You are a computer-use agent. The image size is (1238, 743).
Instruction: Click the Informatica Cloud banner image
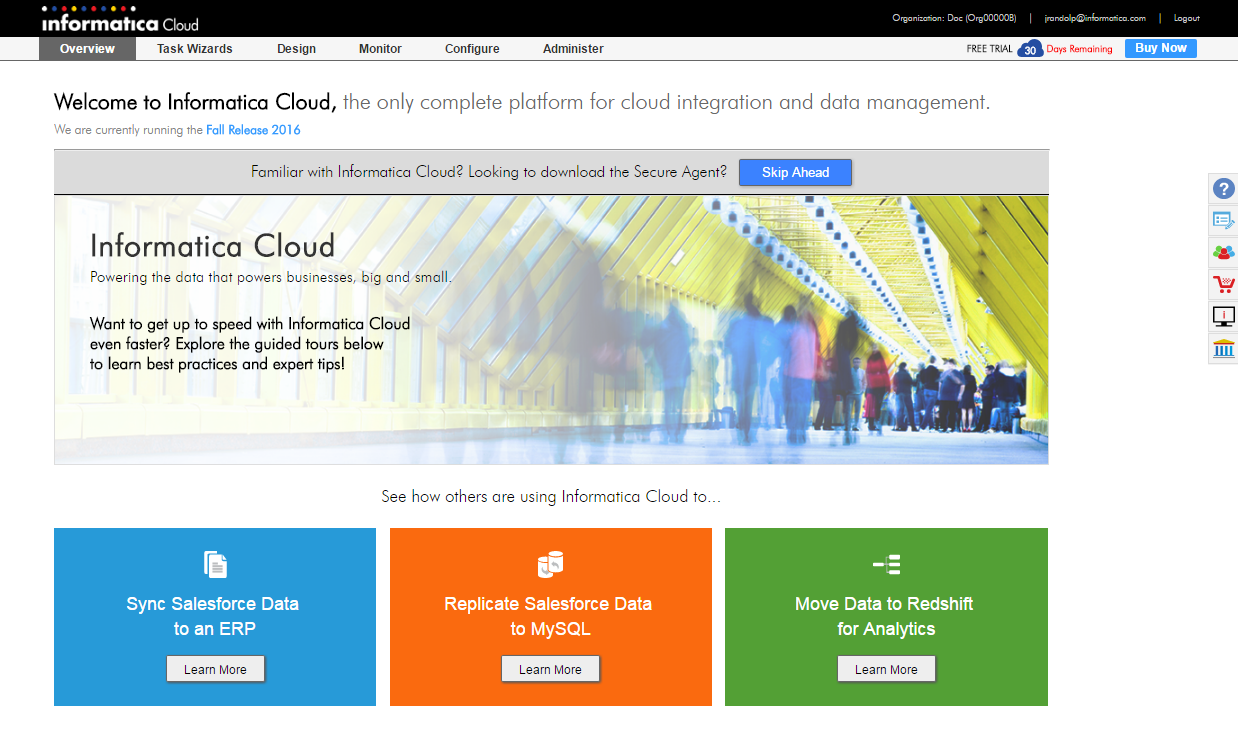pos(551,329)
